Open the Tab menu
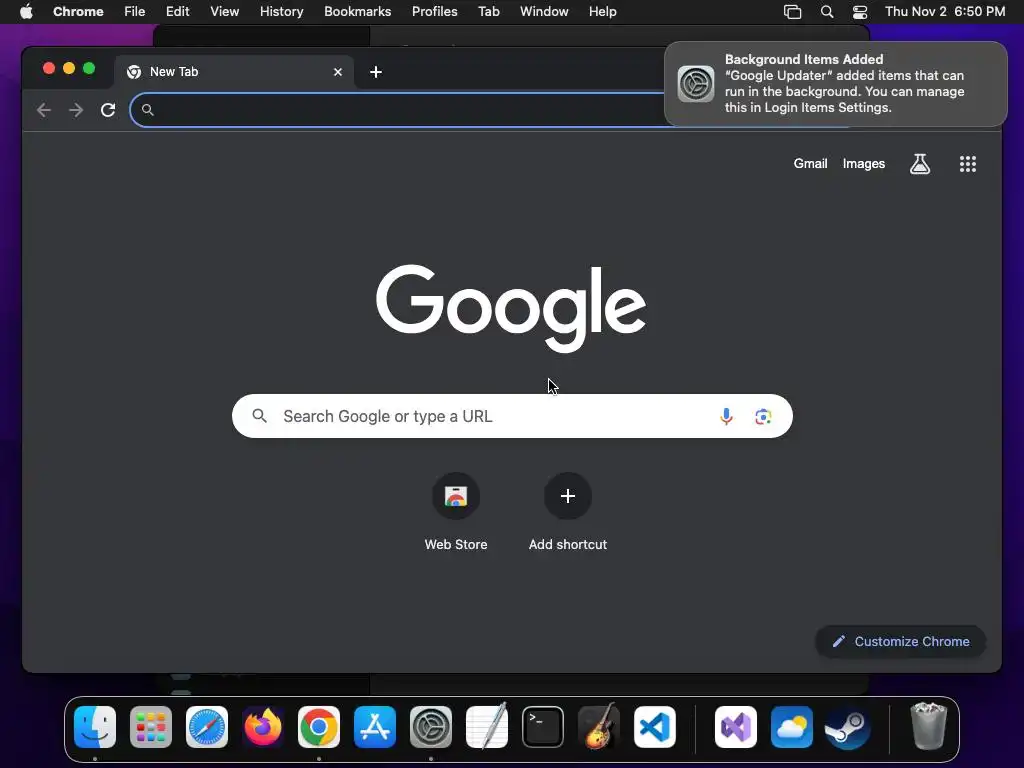Screen dimensions: 1024x768 (488, 12)
